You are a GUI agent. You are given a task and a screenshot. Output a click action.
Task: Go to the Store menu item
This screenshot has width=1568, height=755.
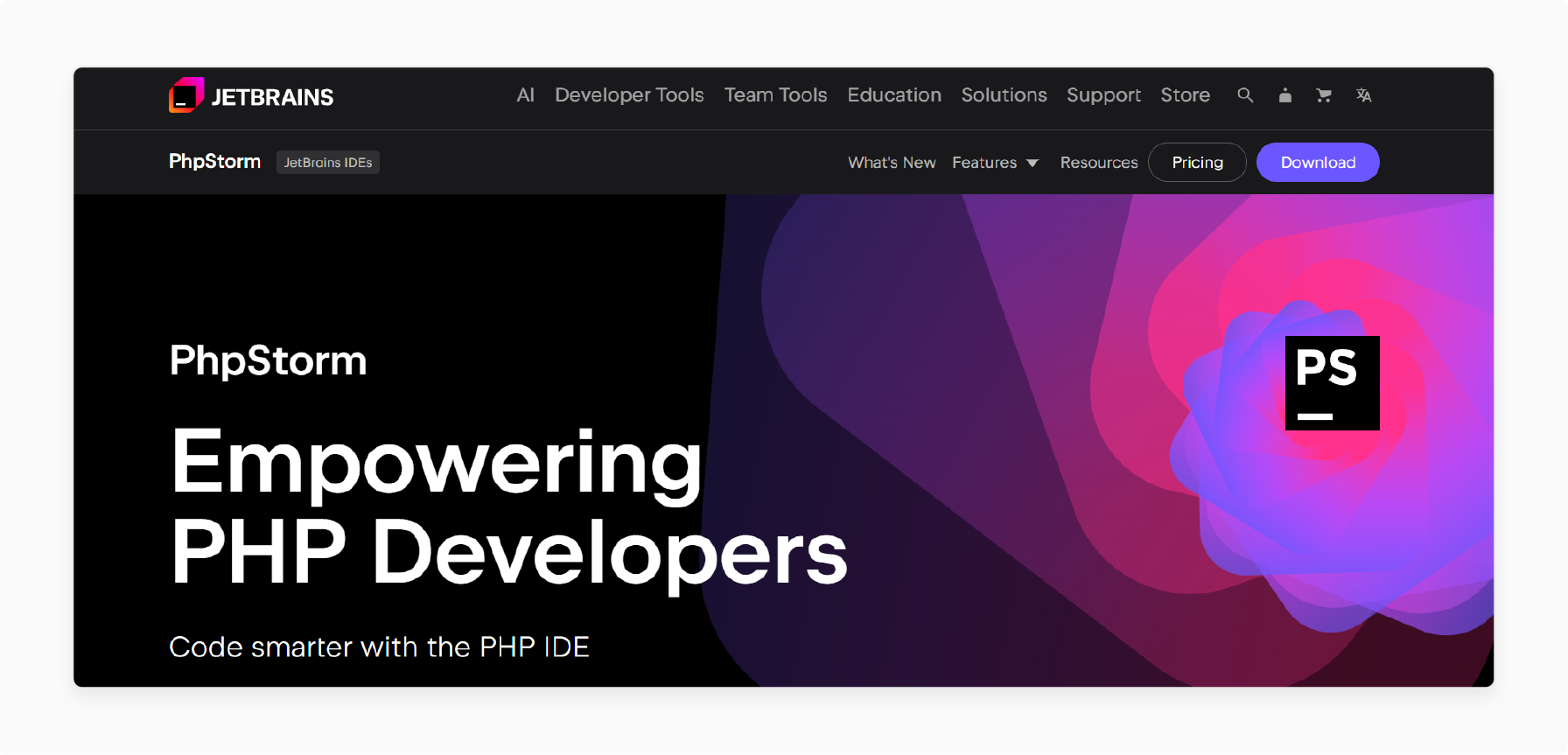pyautogui.click(x=1185, y=95)
